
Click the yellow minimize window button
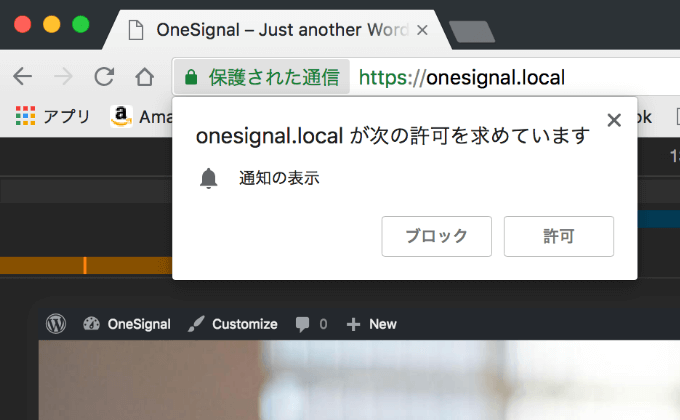pos(52,24)
